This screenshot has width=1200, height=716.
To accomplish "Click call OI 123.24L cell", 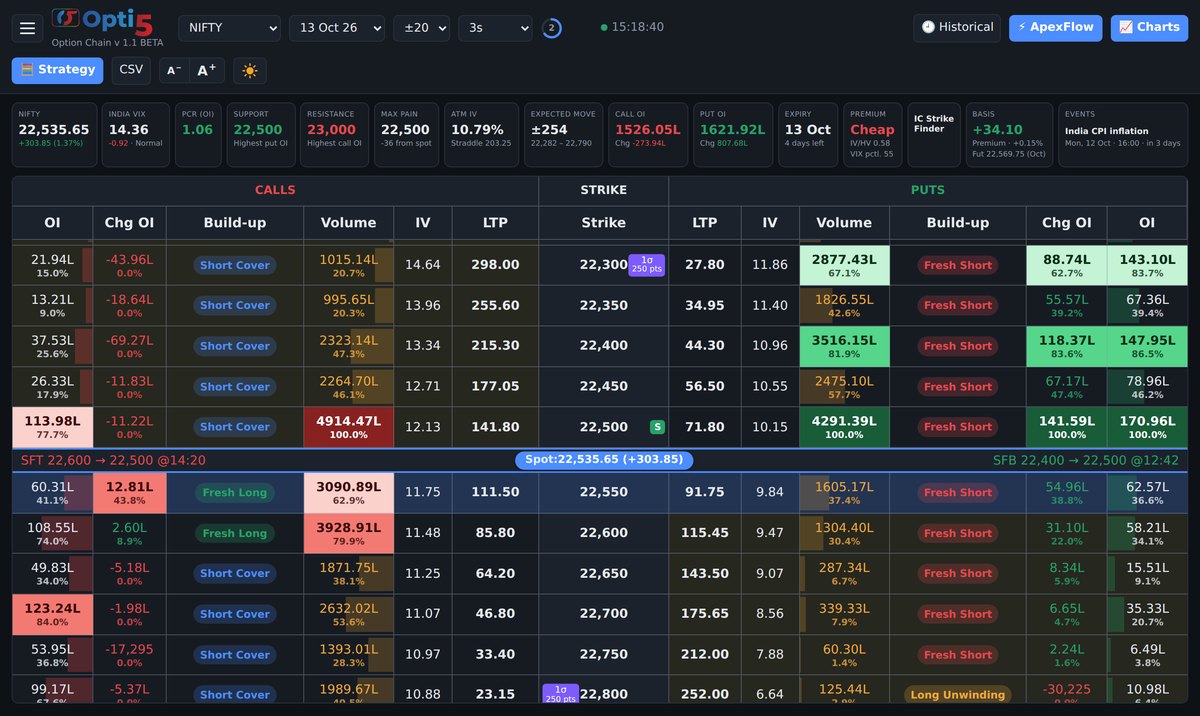I will click(52, 614).
